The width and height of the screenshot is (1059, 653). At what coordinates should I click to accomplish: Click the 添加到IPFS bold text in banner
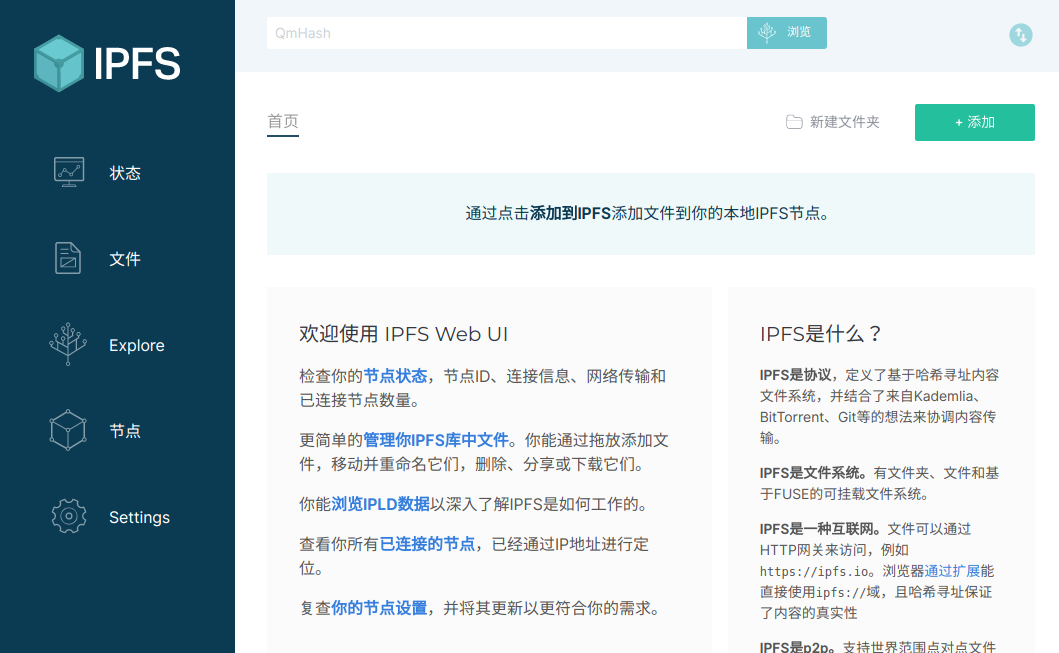point(571,213)
